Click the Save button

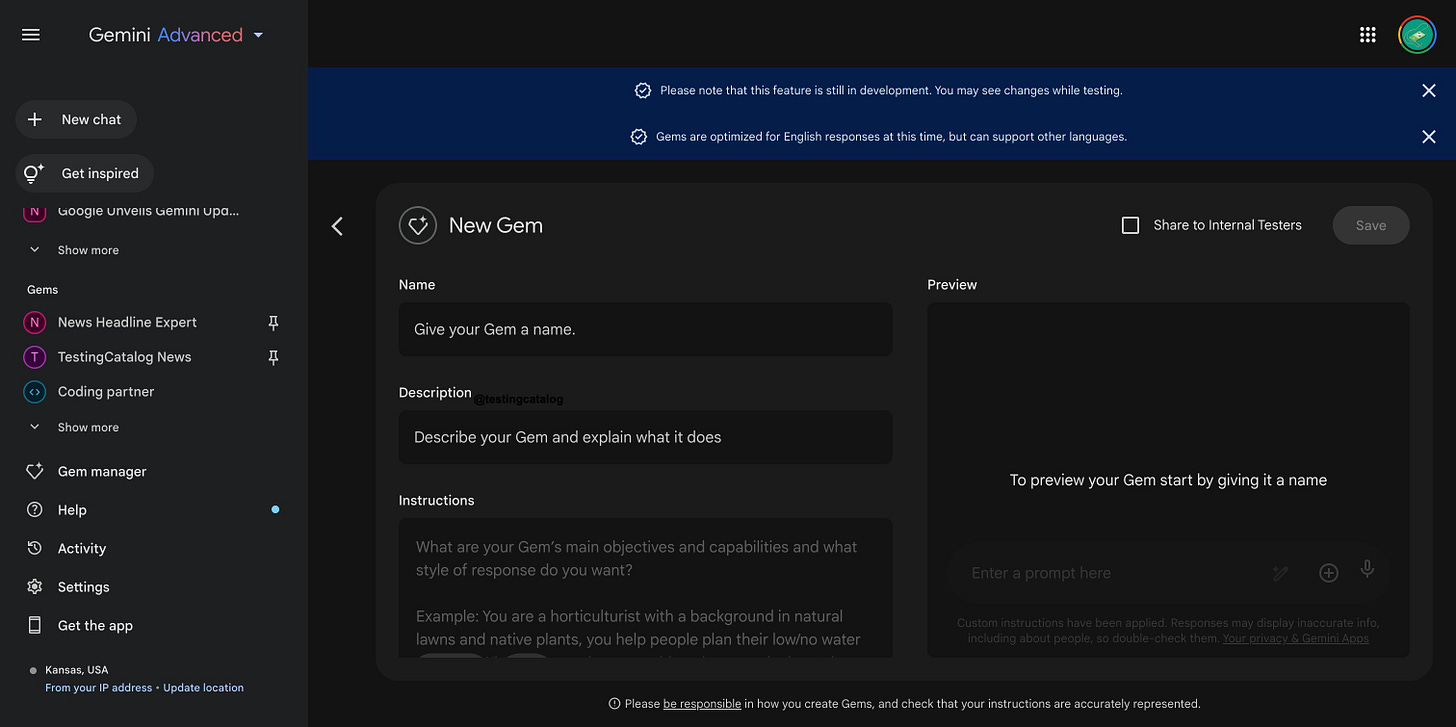(x=1371, y=226)
